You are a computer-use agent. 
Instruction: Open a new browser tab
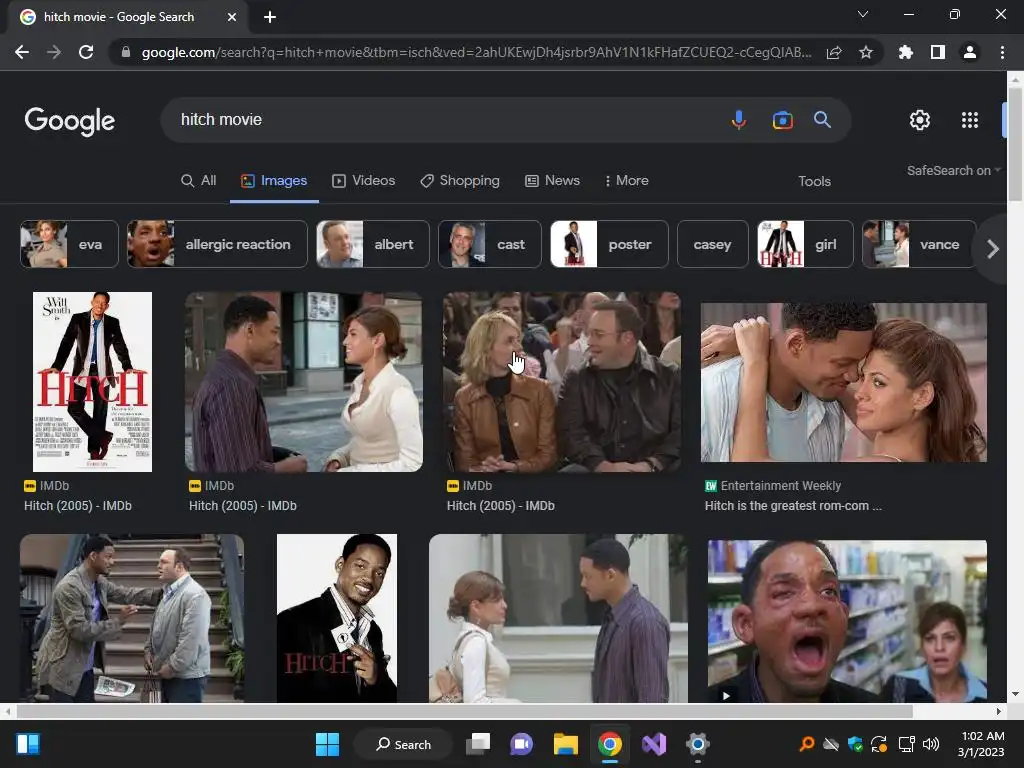270,17
